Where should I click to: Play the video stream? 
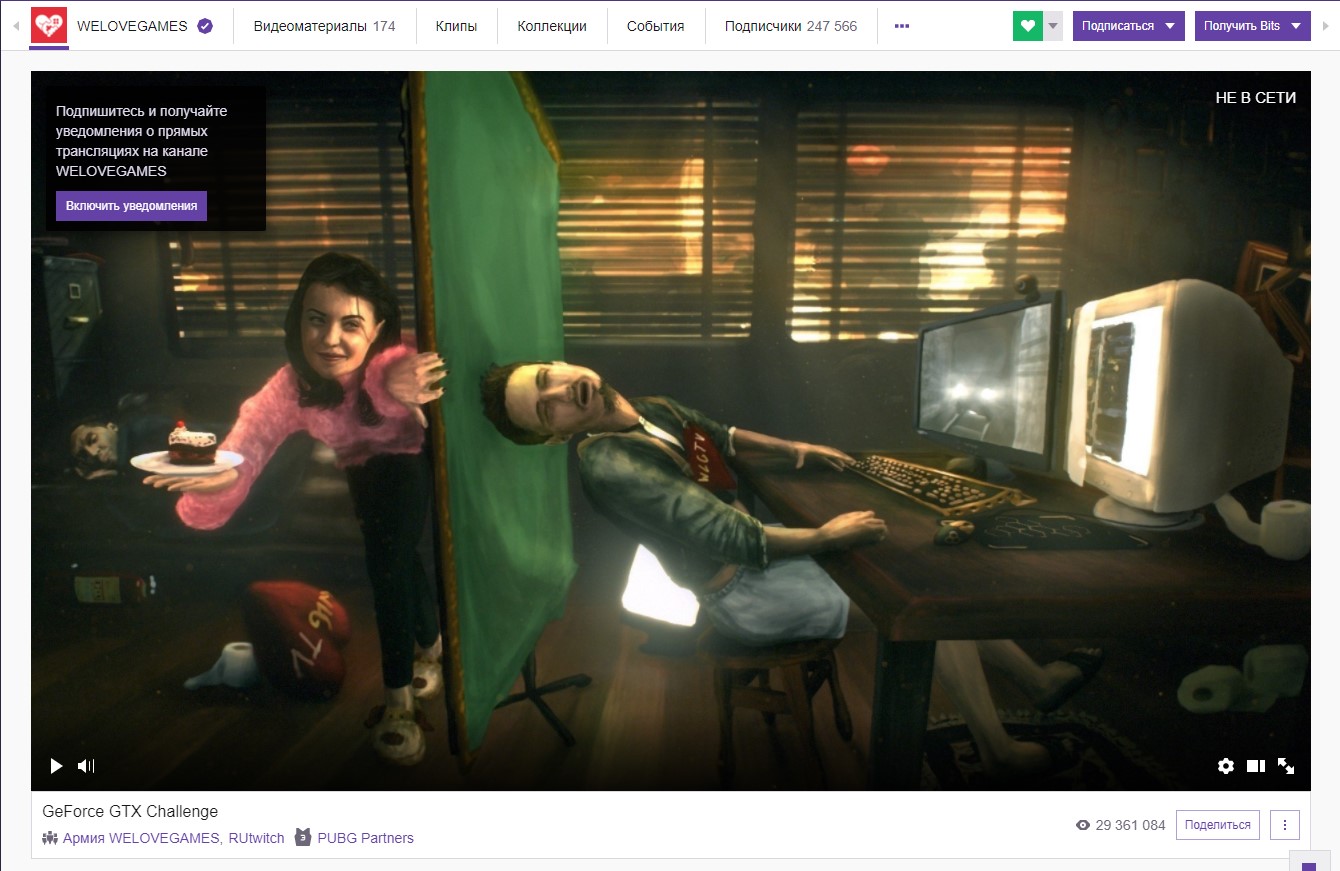(x=56, y=766)
